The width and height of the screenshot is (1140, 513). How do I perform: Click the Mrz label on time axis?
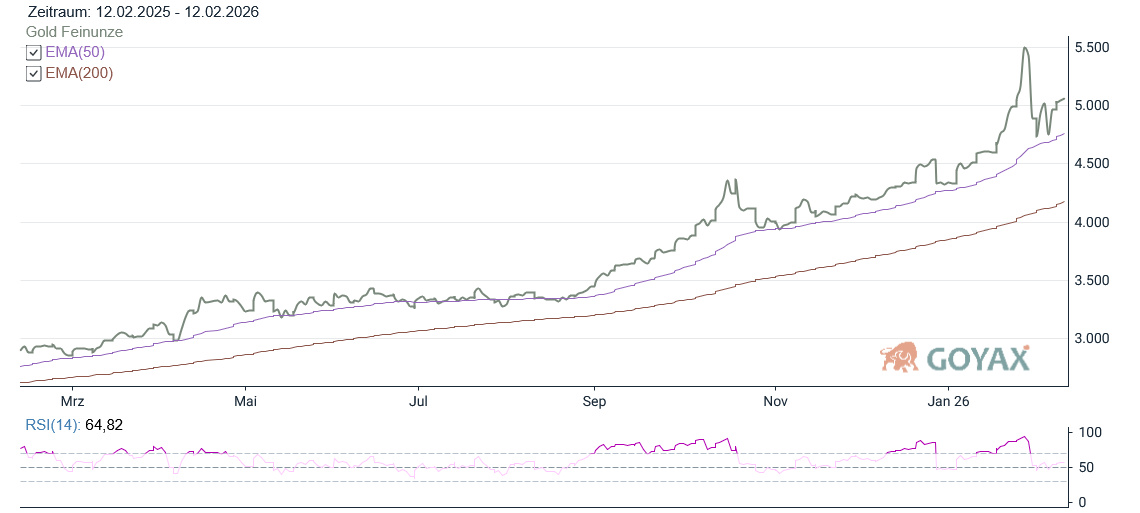pos(71,402)
